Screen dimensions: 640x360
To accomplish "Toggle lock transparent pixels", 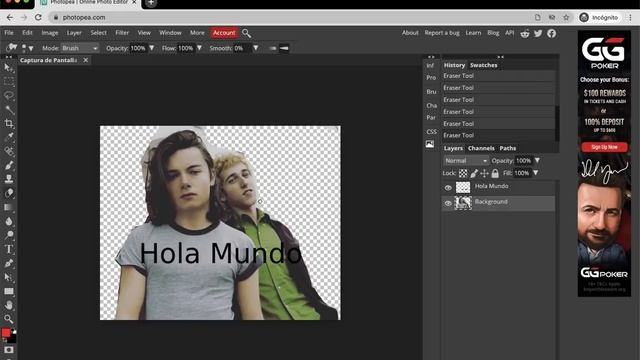I will [463, 173].
